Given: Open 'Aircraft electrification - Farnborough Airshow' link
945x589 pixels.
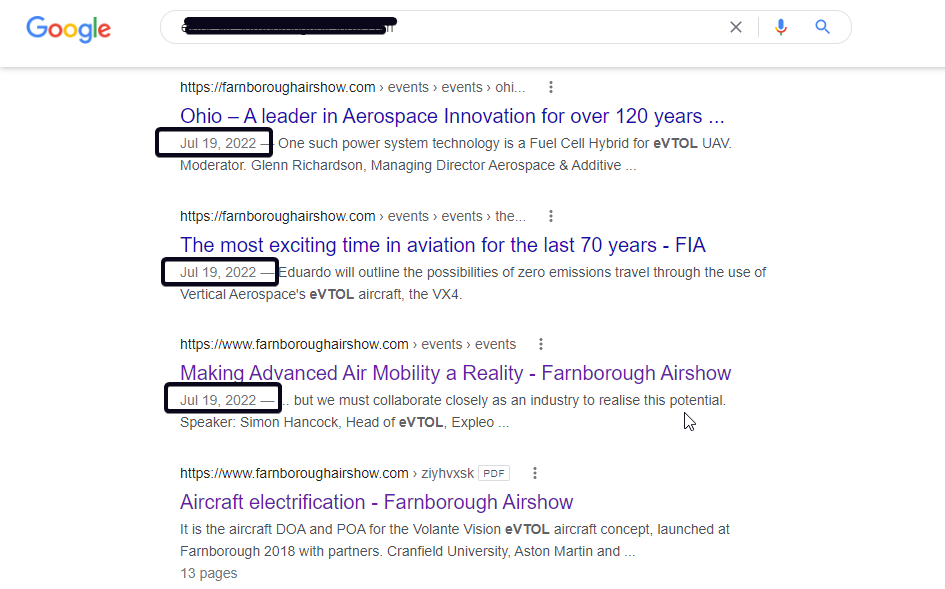Looking at the screenshot, I should pos(376,502).
